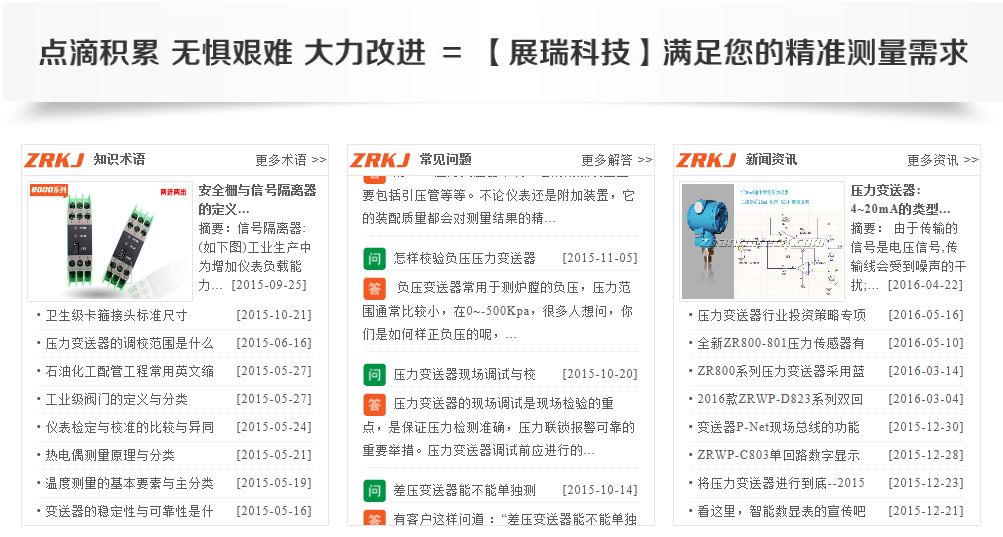Screen dimensions: 1003x537
Task: Open the 安全栅与信号隔离器 product thumbnail
Action: pos(109,240)
